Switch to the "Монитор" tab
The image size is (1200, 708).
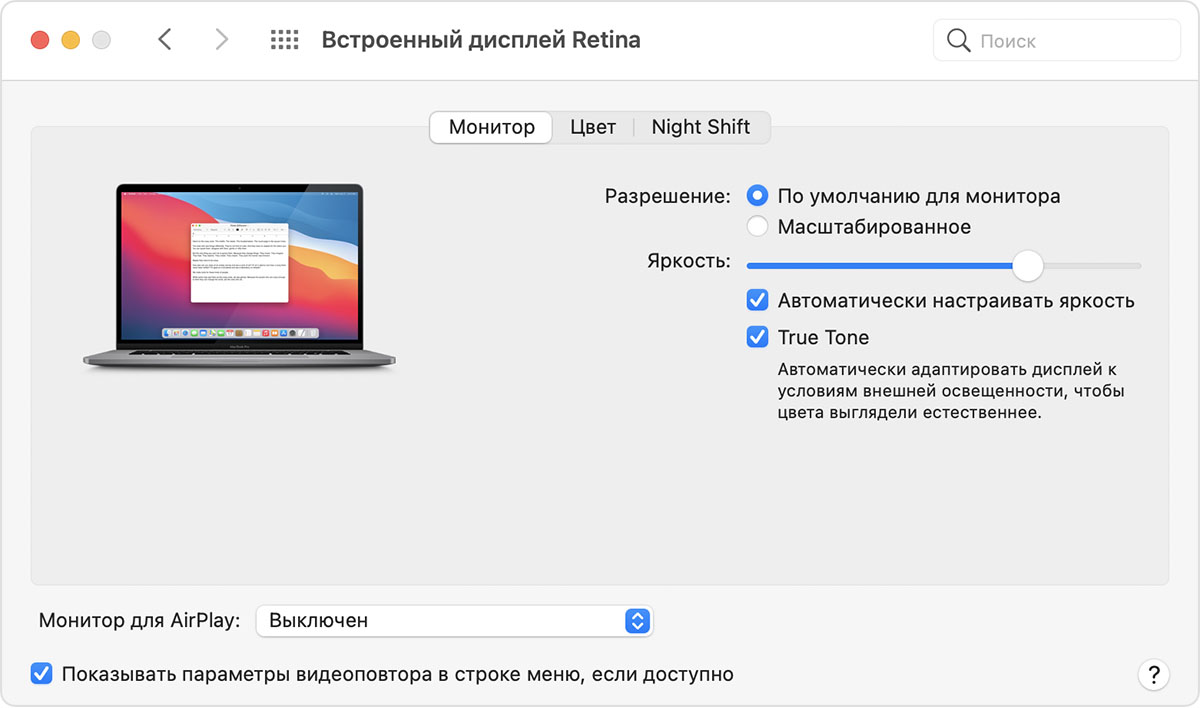491,127
